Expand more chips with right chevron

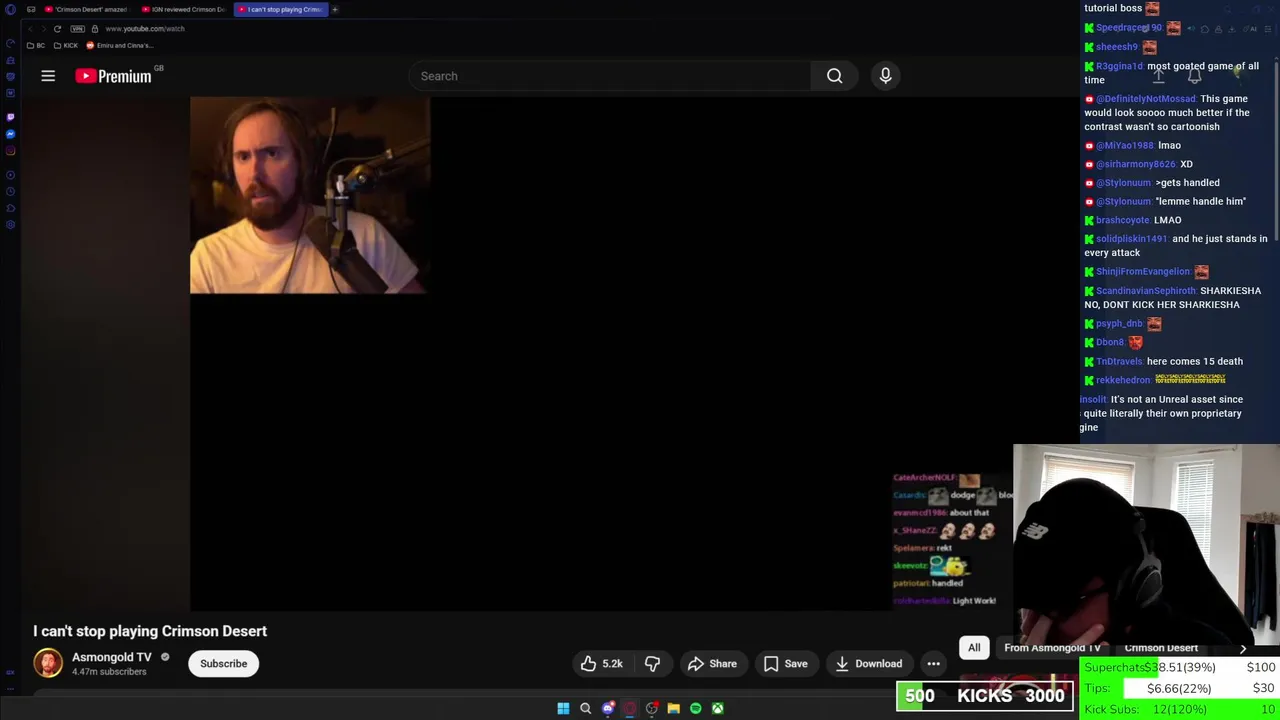[x=1243, y=648]
